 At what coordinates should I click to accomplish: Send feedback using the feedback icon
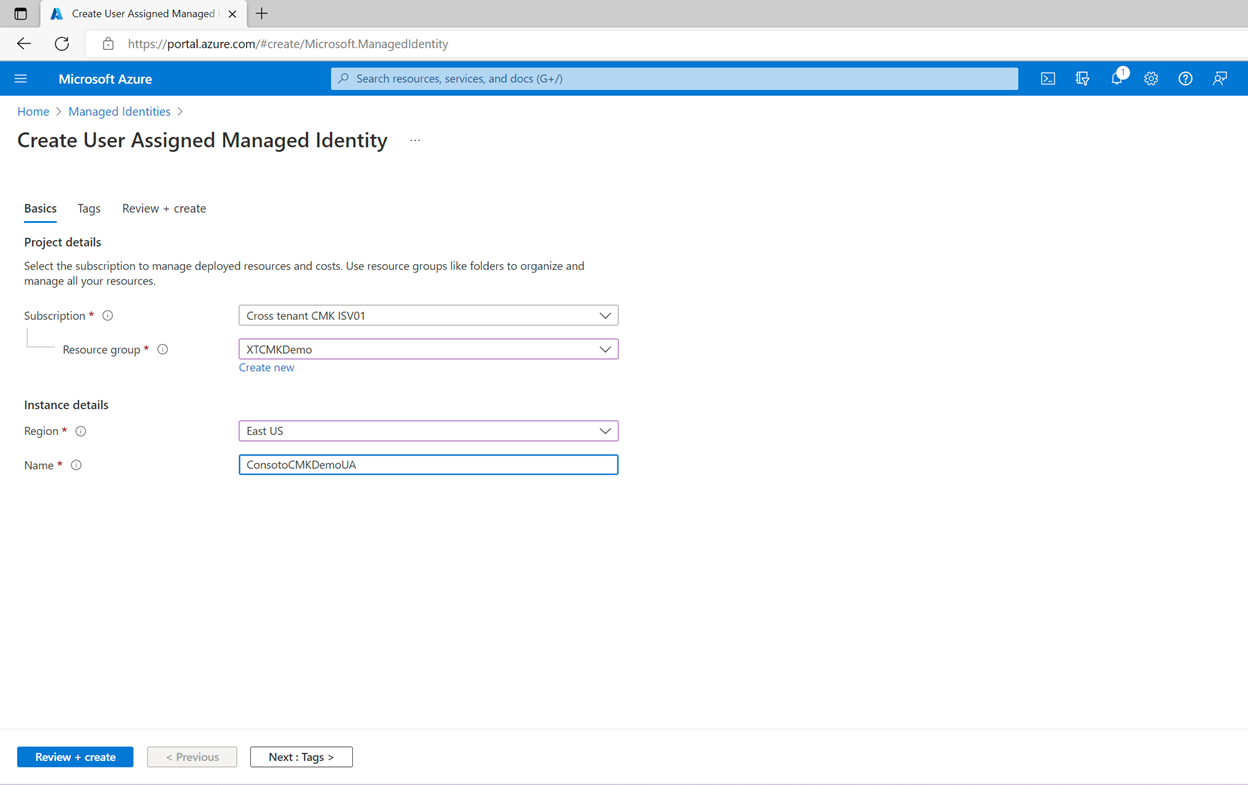tap(1220, 78)
